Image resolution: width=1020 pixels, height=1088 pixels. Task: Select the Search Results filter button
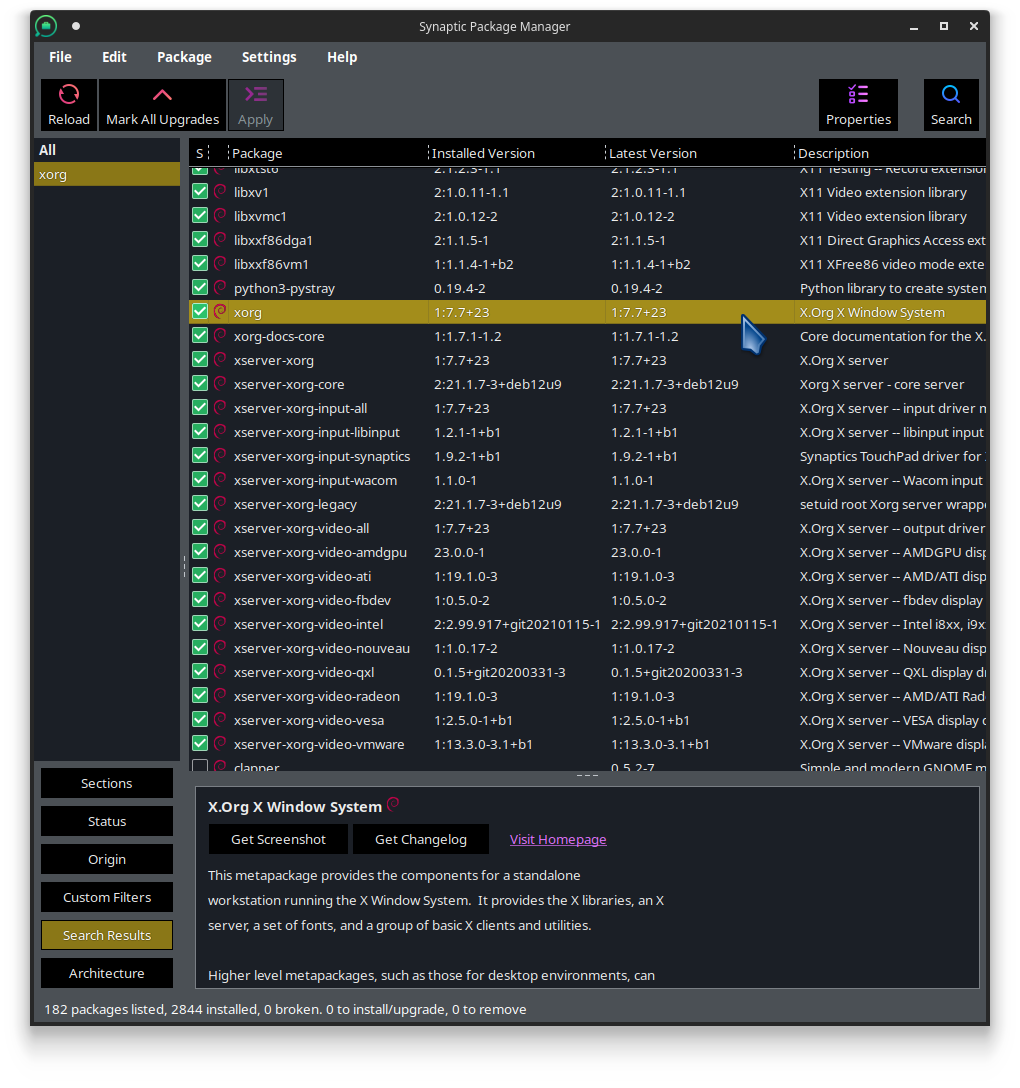point(107,935)
